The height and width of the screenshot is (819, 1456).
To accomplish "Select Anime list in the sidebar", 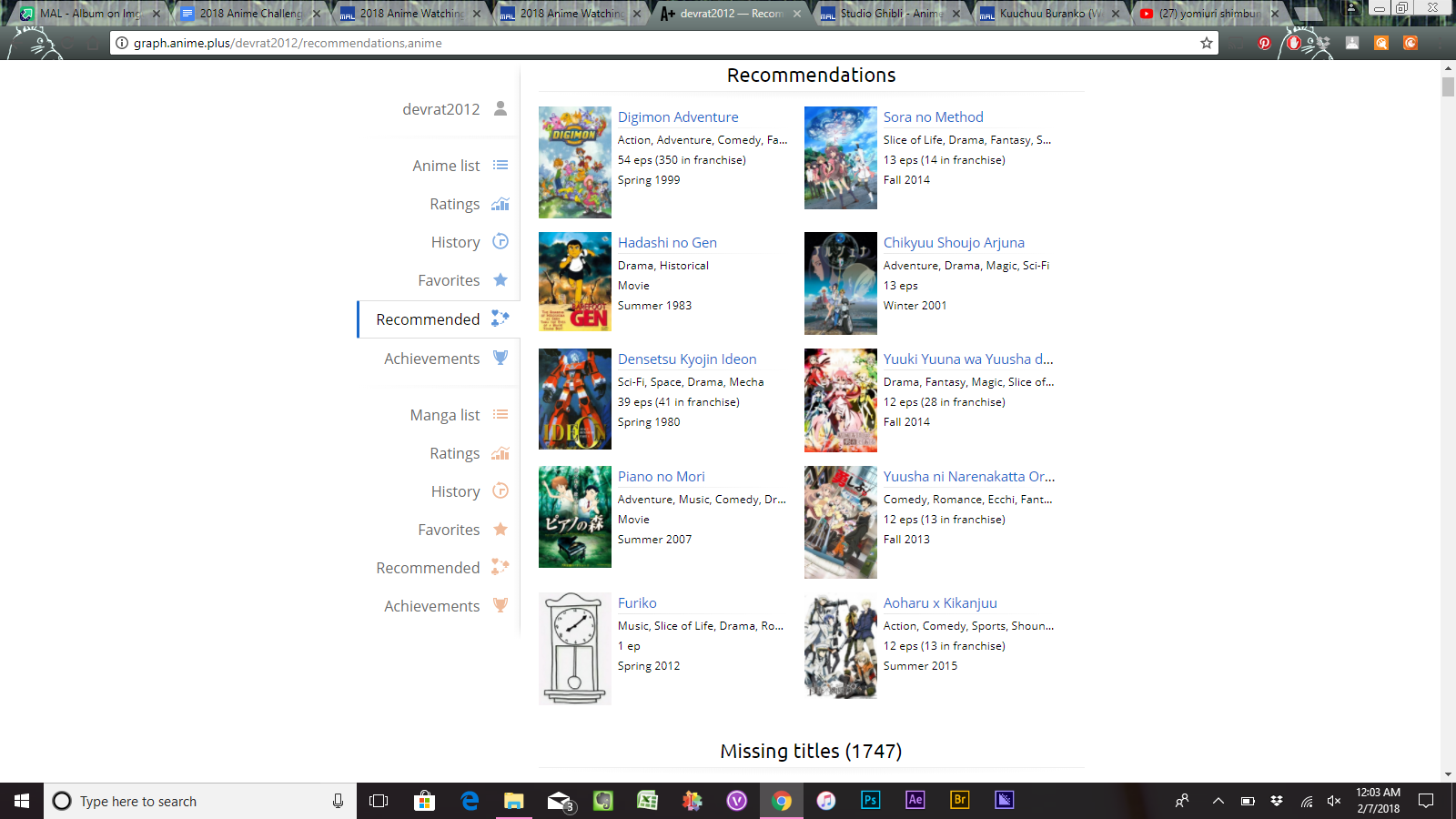I will (x=446, y=166).
